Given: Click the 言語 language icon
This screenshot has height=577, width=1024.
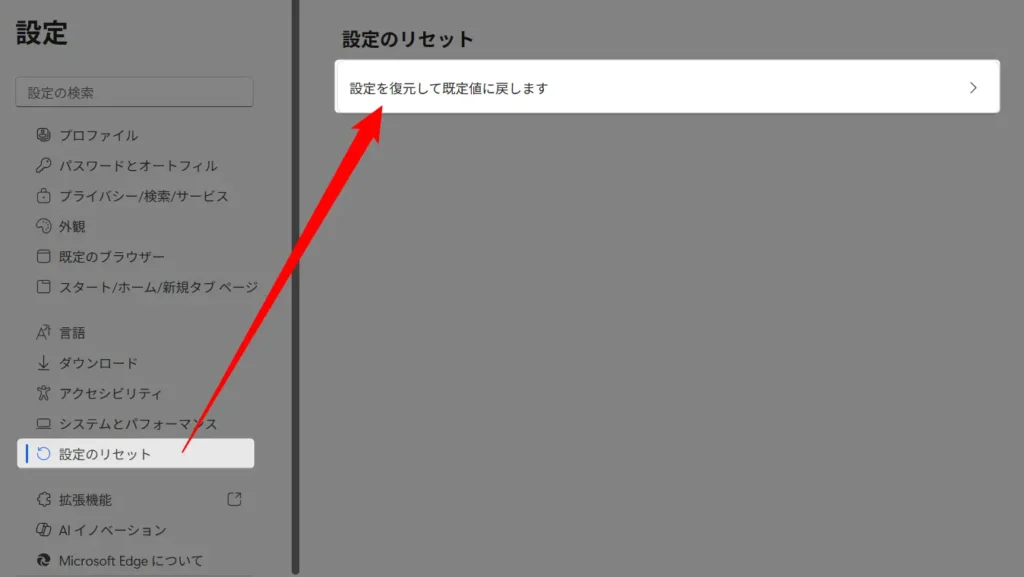Looking at the screenshot, I should 43,332.
